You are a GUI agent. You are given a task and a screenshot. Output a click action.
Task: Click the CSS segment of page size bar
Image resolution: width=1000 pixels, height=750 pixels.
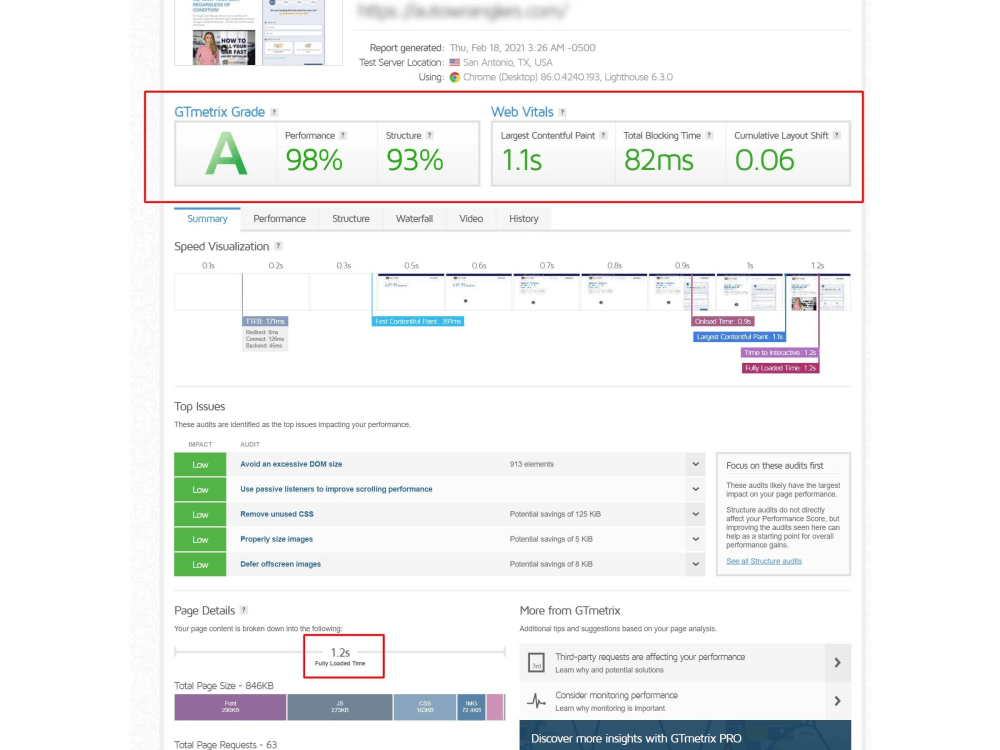click(x=425, y=707)
